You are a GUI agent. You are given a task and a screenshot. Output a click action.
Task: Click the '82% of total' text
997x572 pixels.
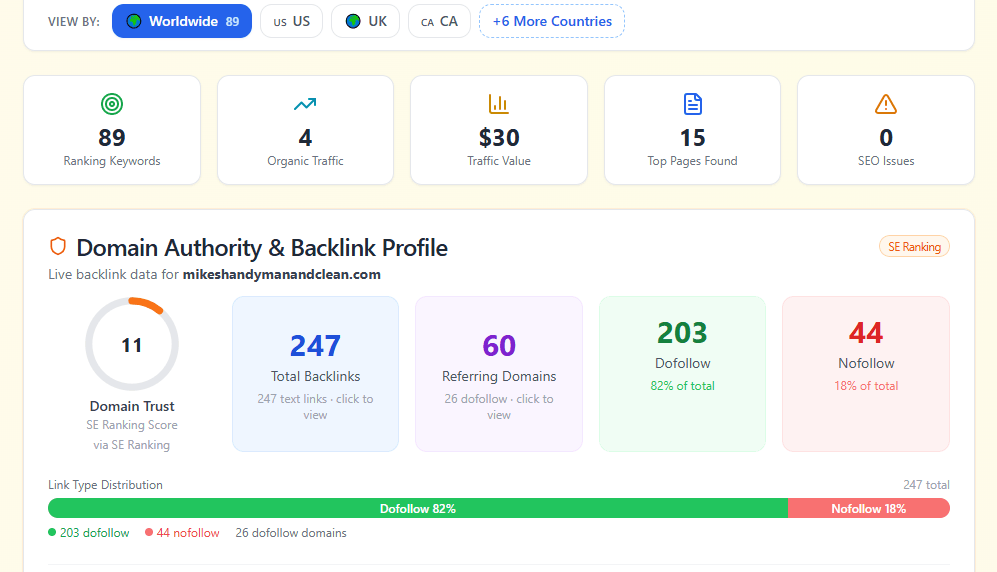(x=682, y=386)
